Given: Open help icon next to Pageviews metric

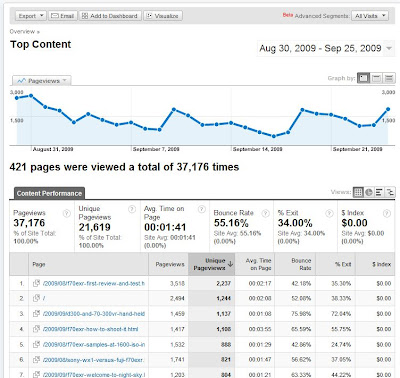Looking at the screenshot, I should [x=67, y=213].
